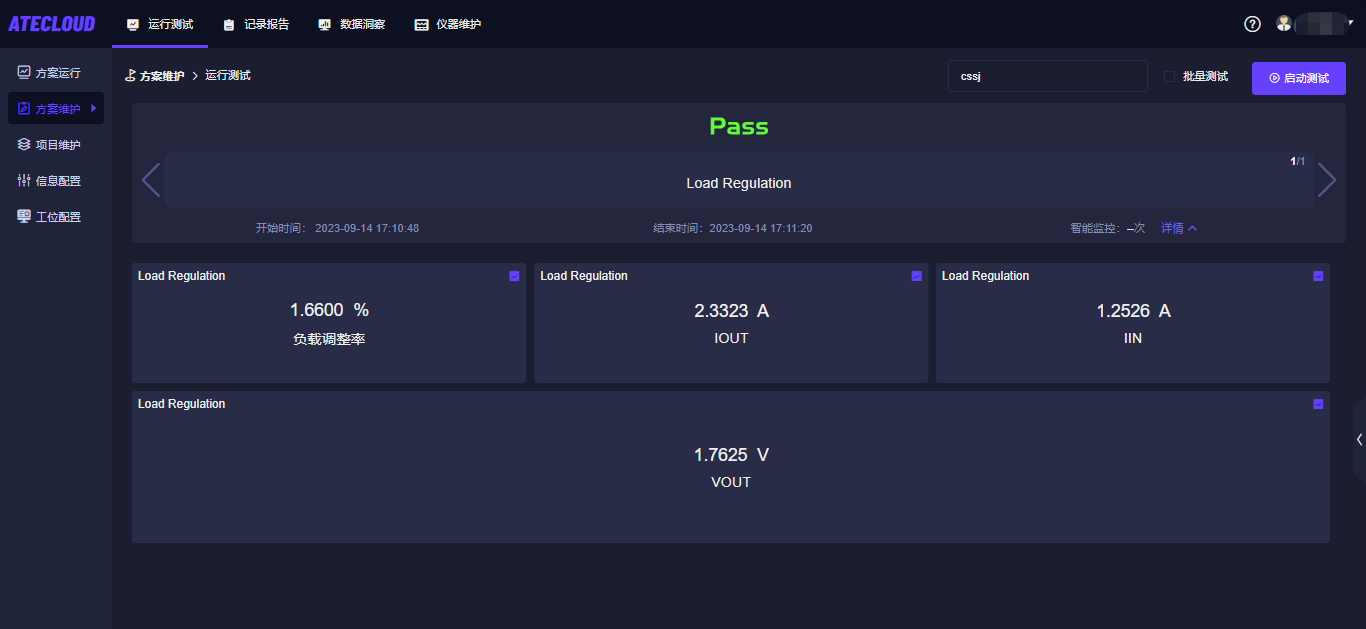
Task: Click the user avatar icon
Action: [1284, 23]
